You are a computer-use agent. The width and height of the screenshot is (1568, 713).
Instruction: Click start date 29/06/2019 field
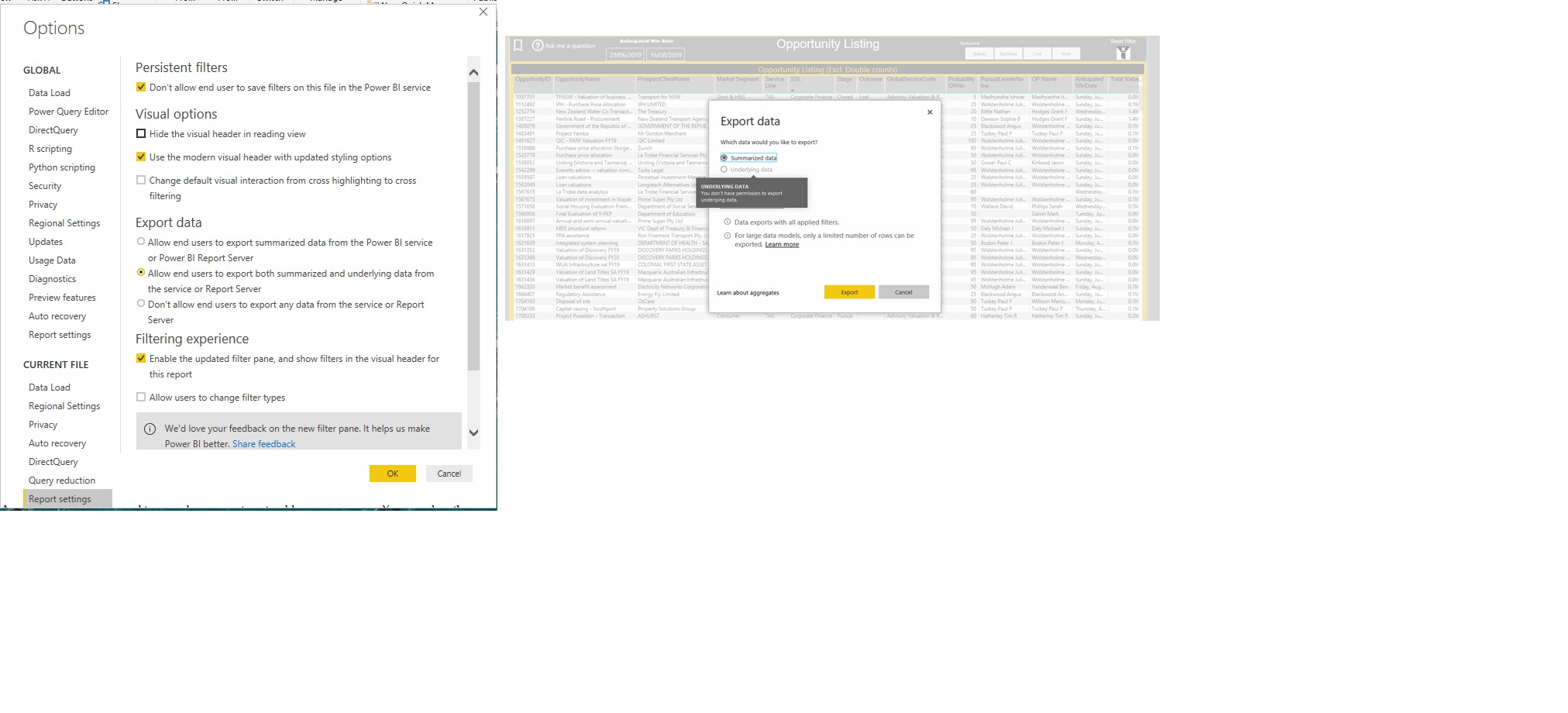click(625, 55)
